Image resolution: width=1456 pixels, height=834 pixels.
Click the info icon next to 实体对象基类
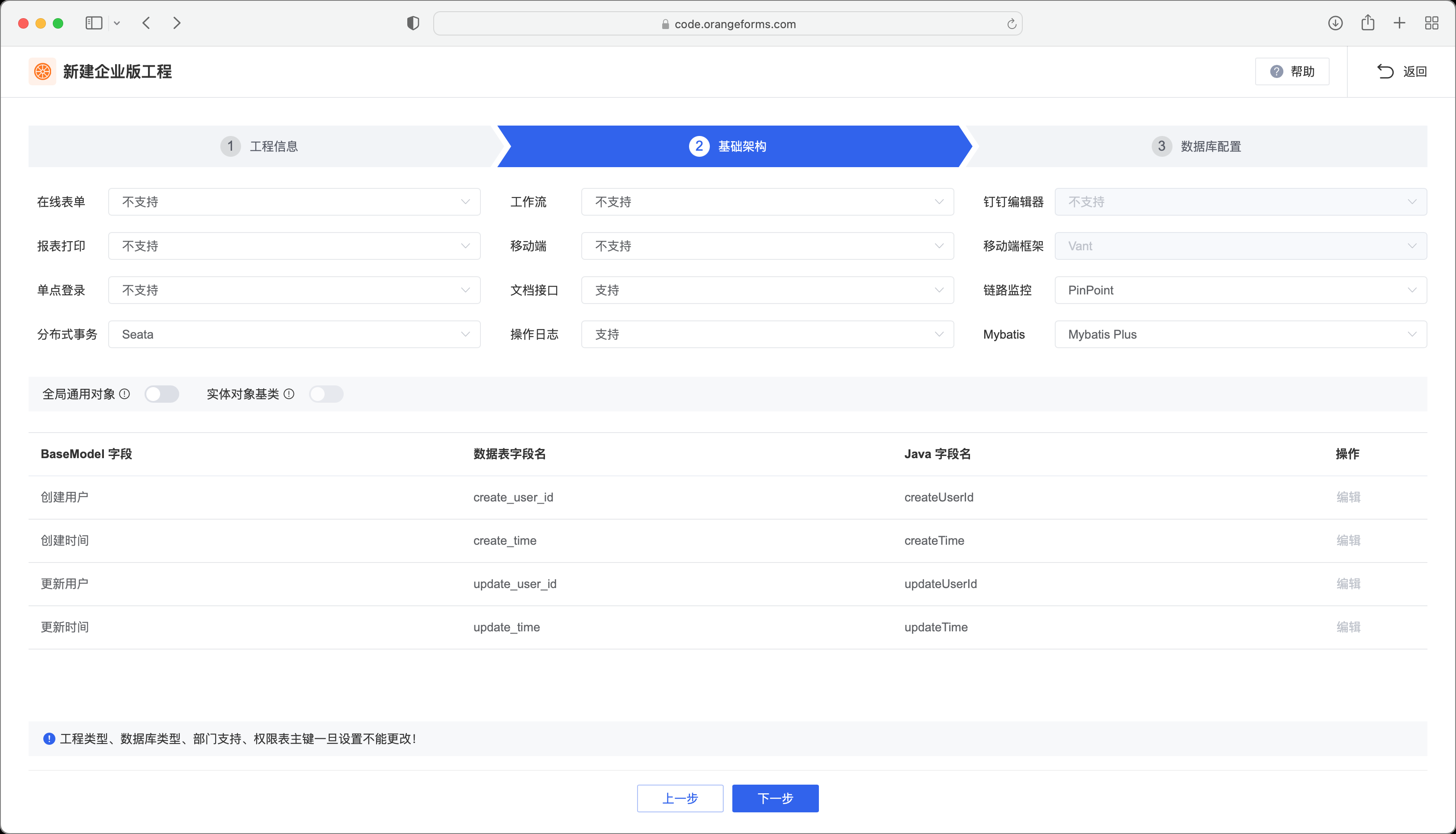click(290, 394)
